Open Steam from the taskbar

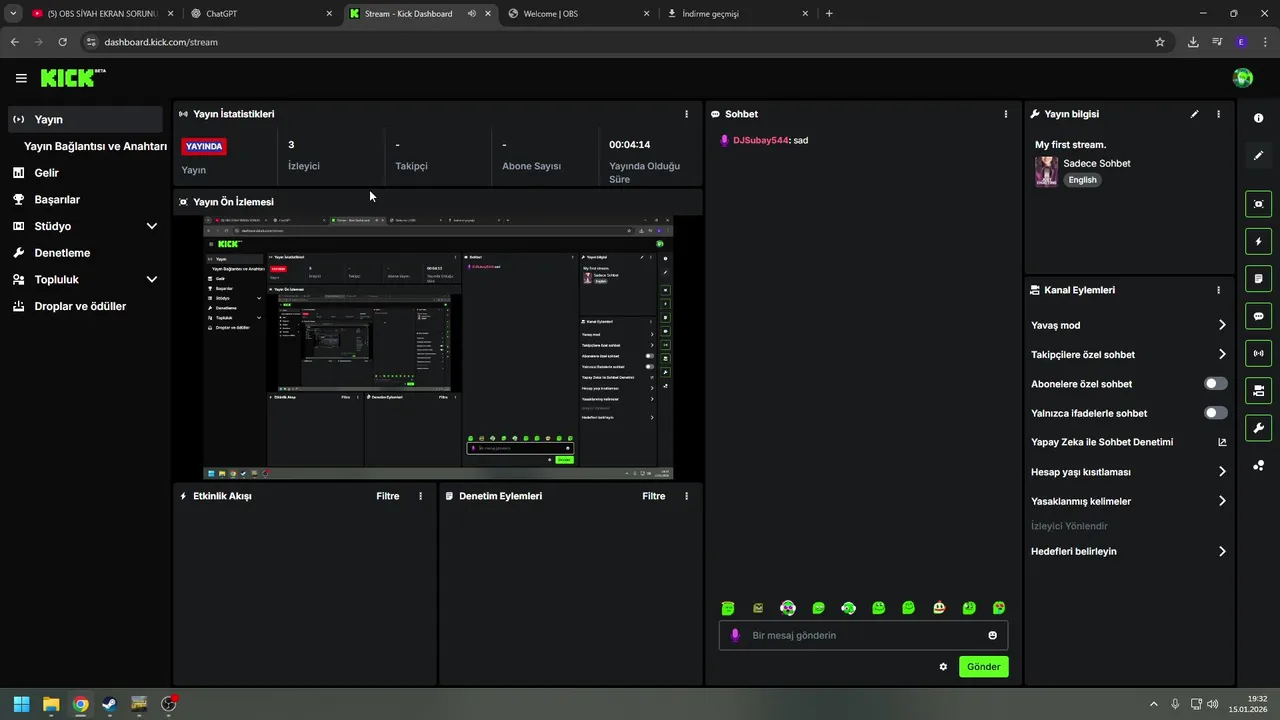point(109,704)
